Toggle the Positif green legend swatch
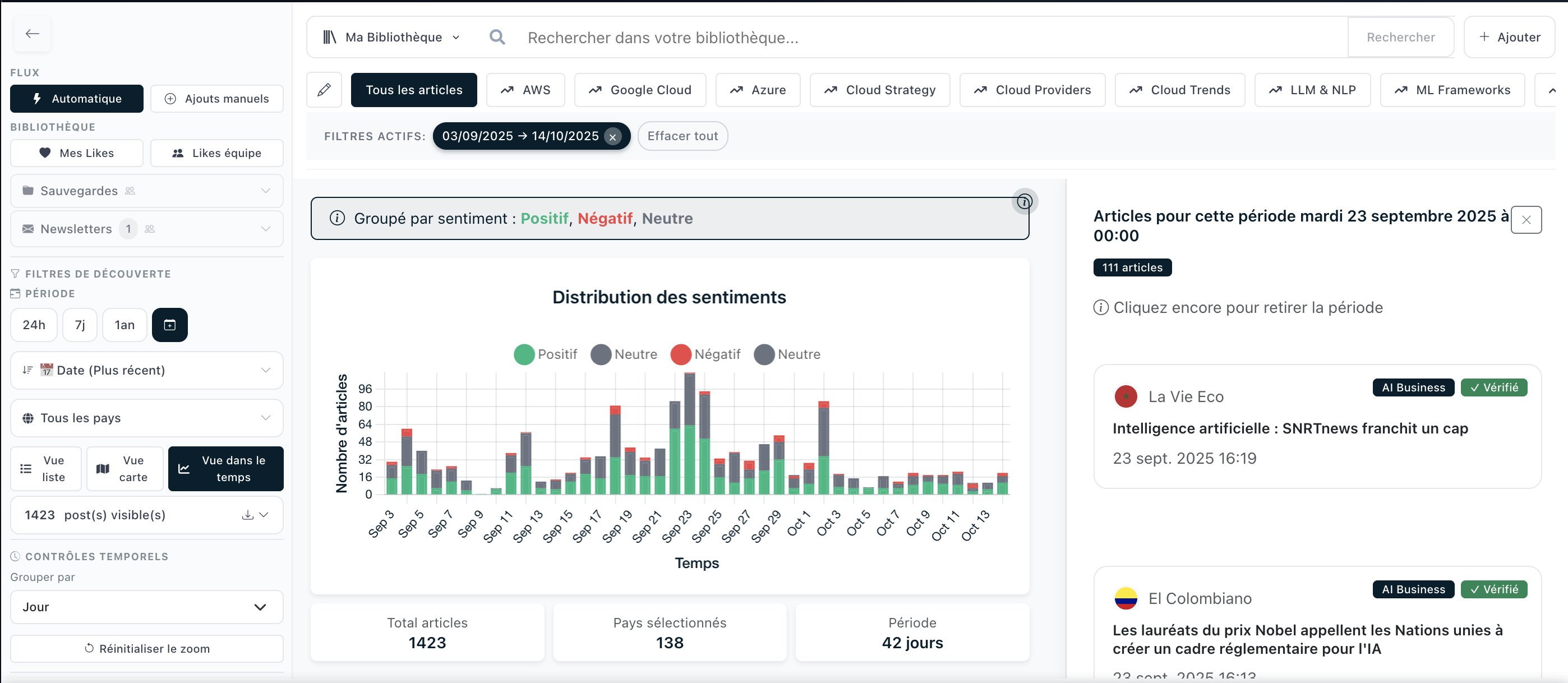Screen dimensions: 1568x683 [523, 354]
